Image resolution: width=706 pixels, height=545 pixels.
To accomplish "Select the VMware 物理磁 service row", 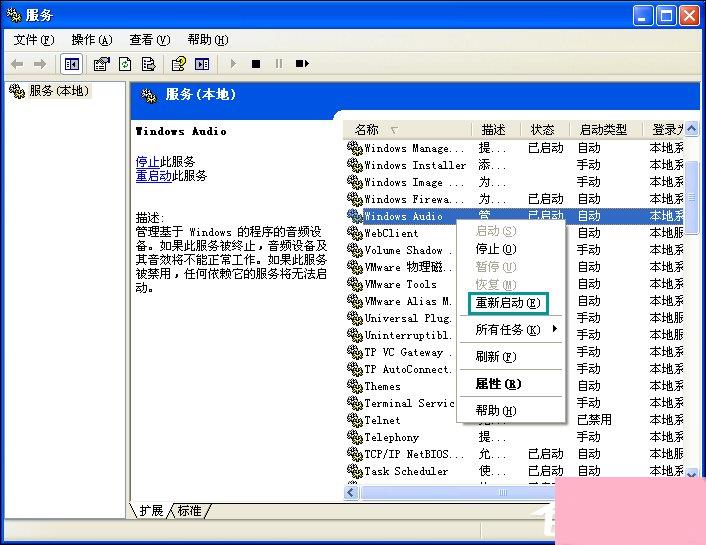I will point(513,267).
